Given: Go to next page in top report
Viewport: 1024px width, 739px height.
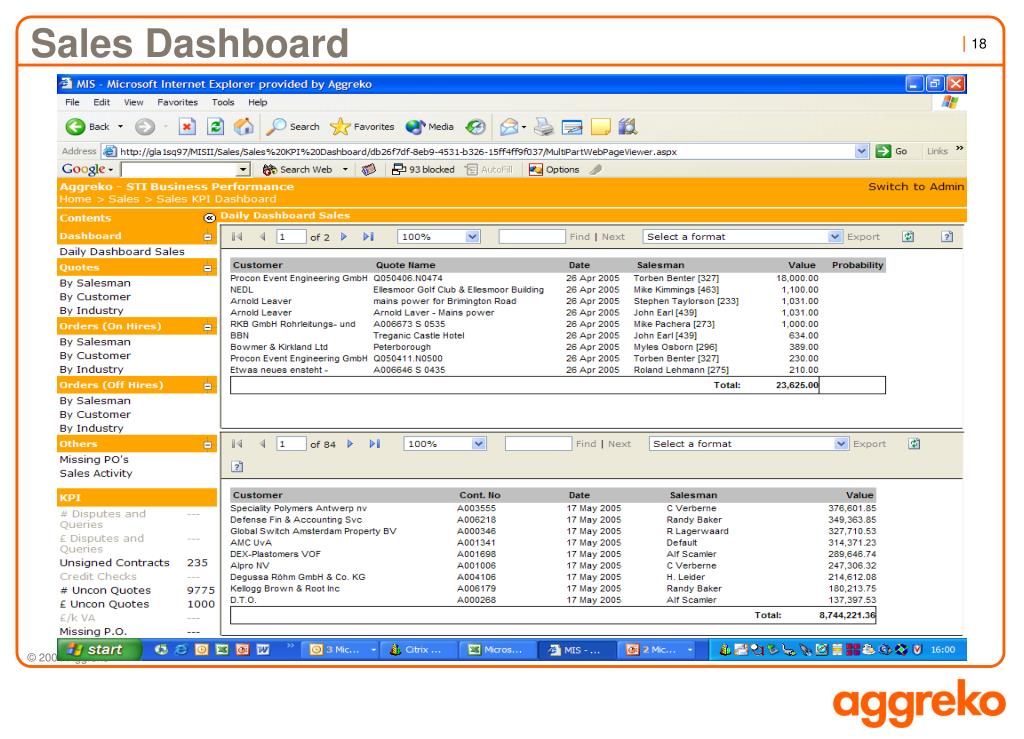Looking at the screenshot, I should coord(344,237).
